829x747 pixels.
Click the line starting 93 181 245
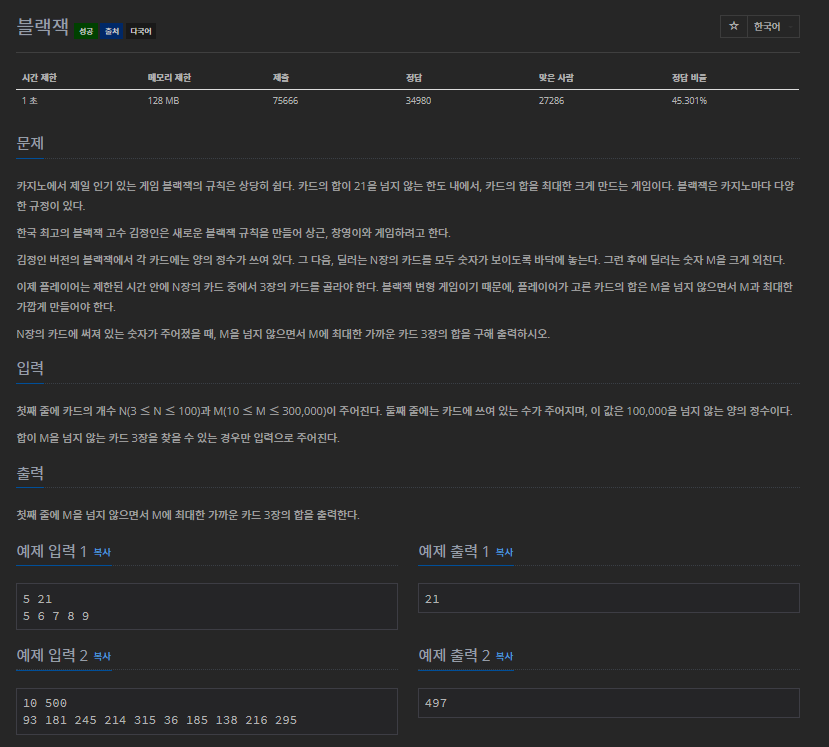click(160, 720)
